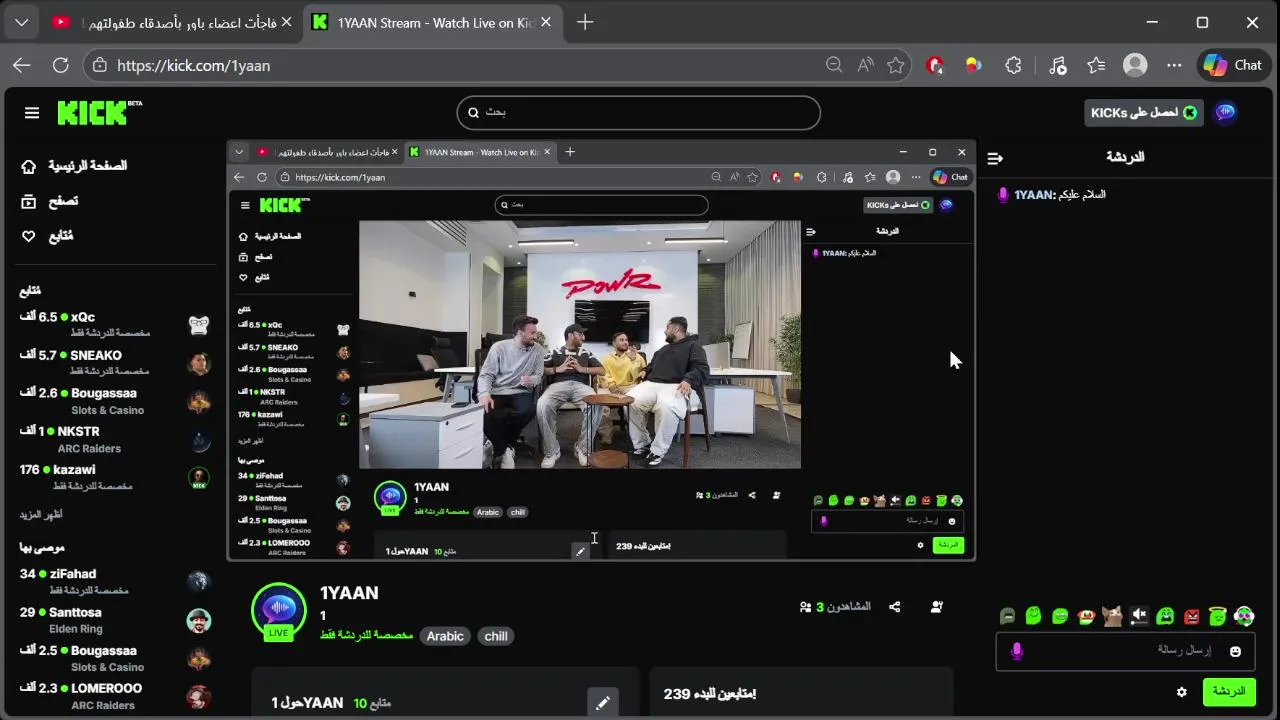1280x720 pixels.
Task: Open a new browser tab
Action: (585, 22)
